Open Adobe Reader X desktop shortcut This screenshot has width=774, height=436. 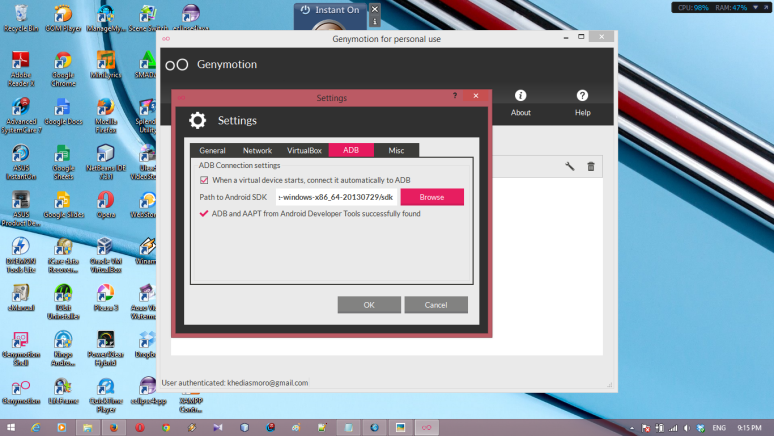pos(21,69)
